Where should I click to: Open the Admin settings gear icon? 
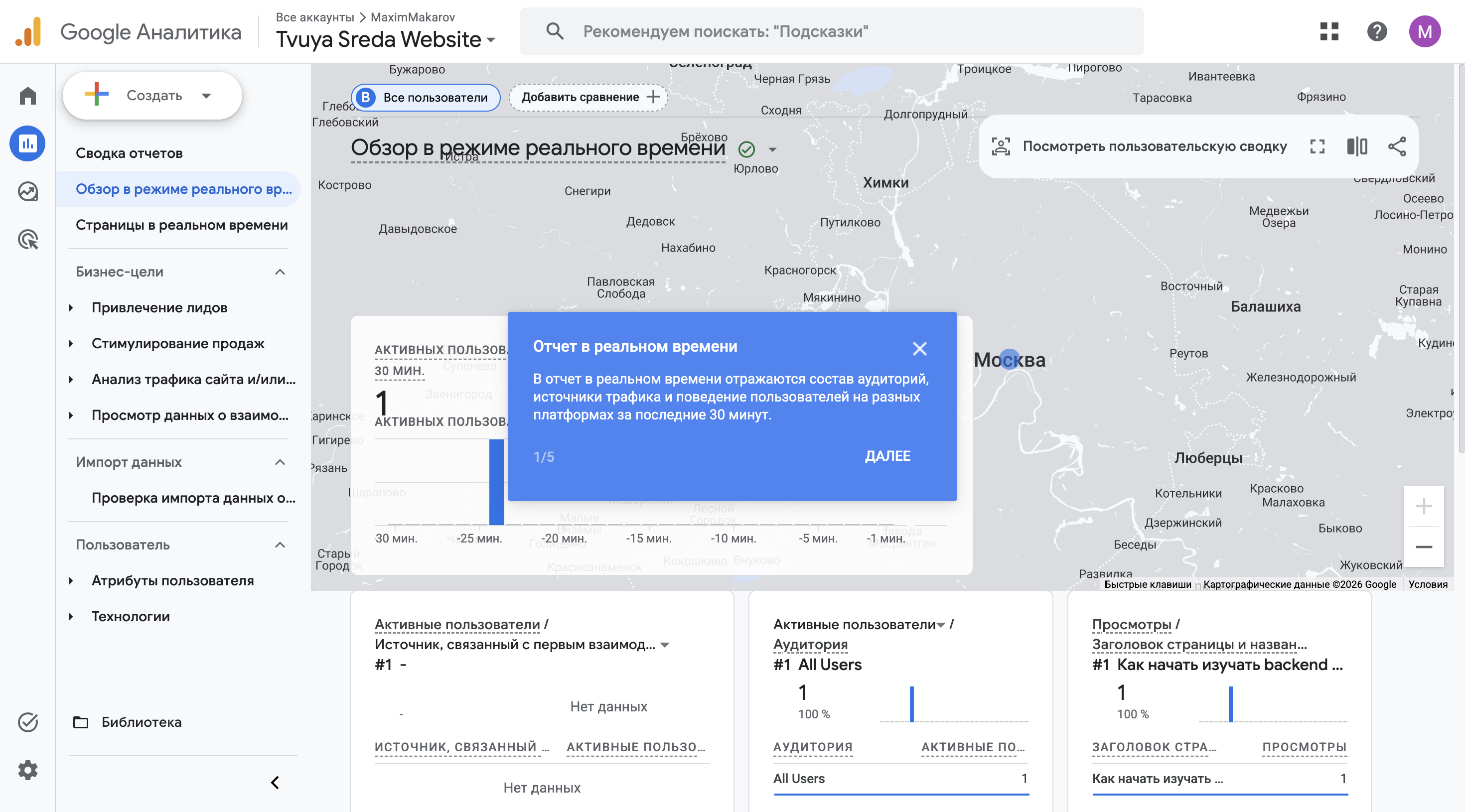click(27, 770)
